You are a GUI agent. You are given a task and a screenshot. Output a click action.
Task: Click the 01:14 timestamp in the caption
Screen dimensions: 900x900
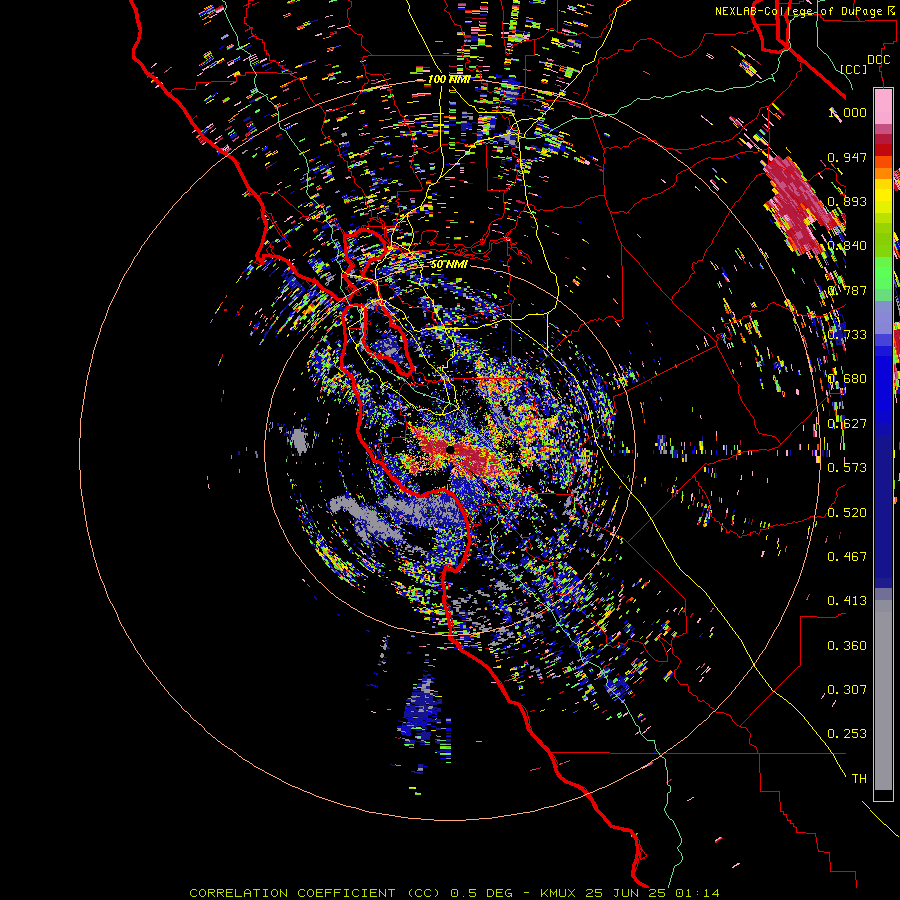point(697,893)
